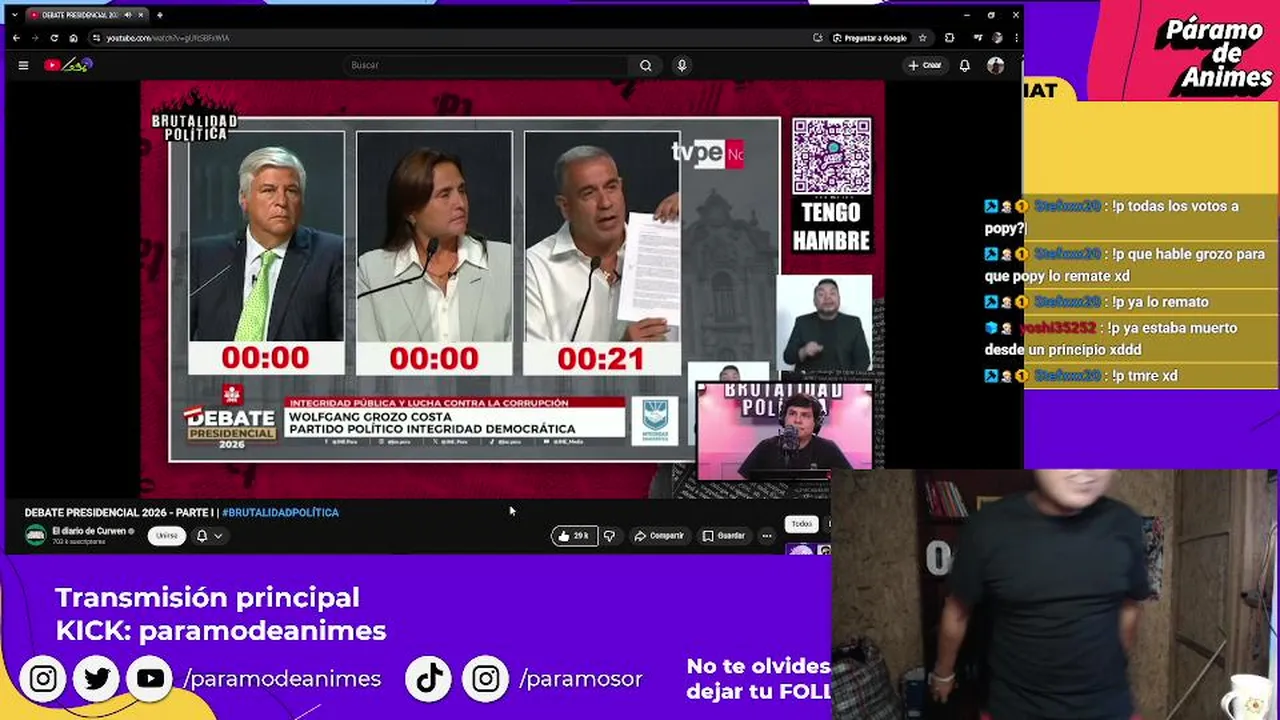1280x720 pixels.
Task: Click the Crear button
Action: tap(925, 65)
